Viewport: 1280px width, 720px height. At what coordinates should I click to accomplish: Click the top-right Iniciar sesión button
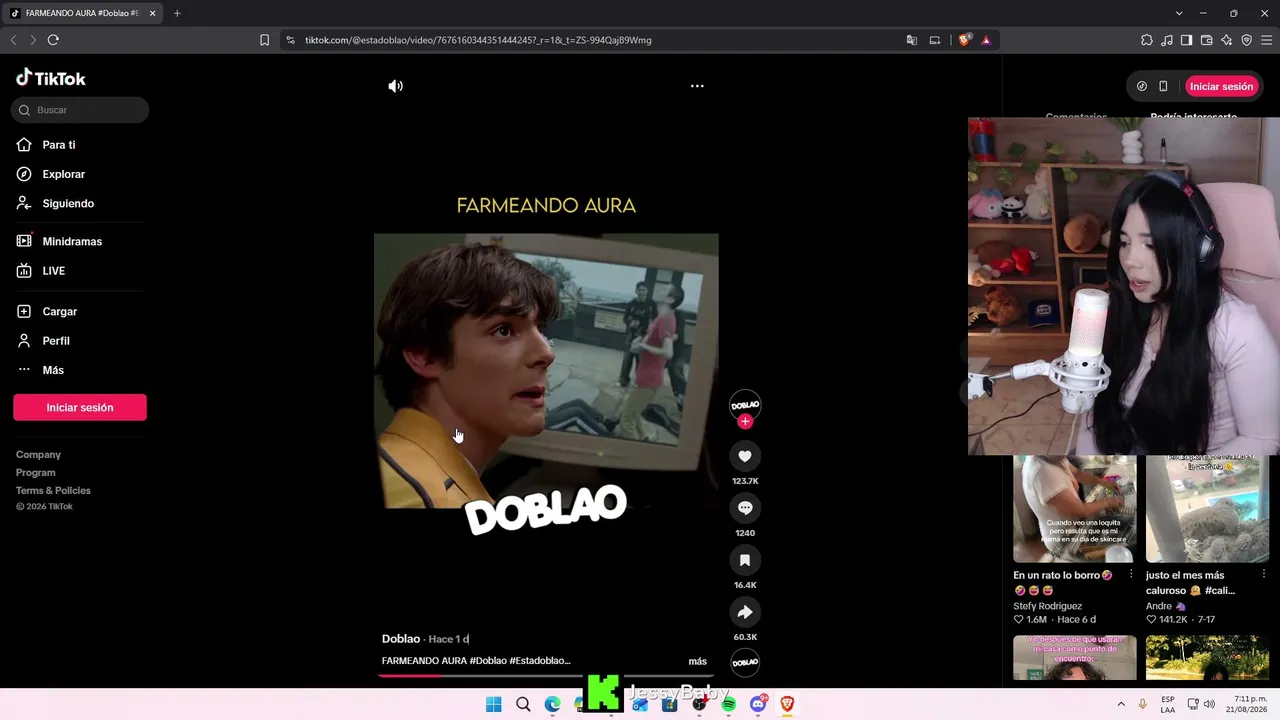[x=1221, y=86]
